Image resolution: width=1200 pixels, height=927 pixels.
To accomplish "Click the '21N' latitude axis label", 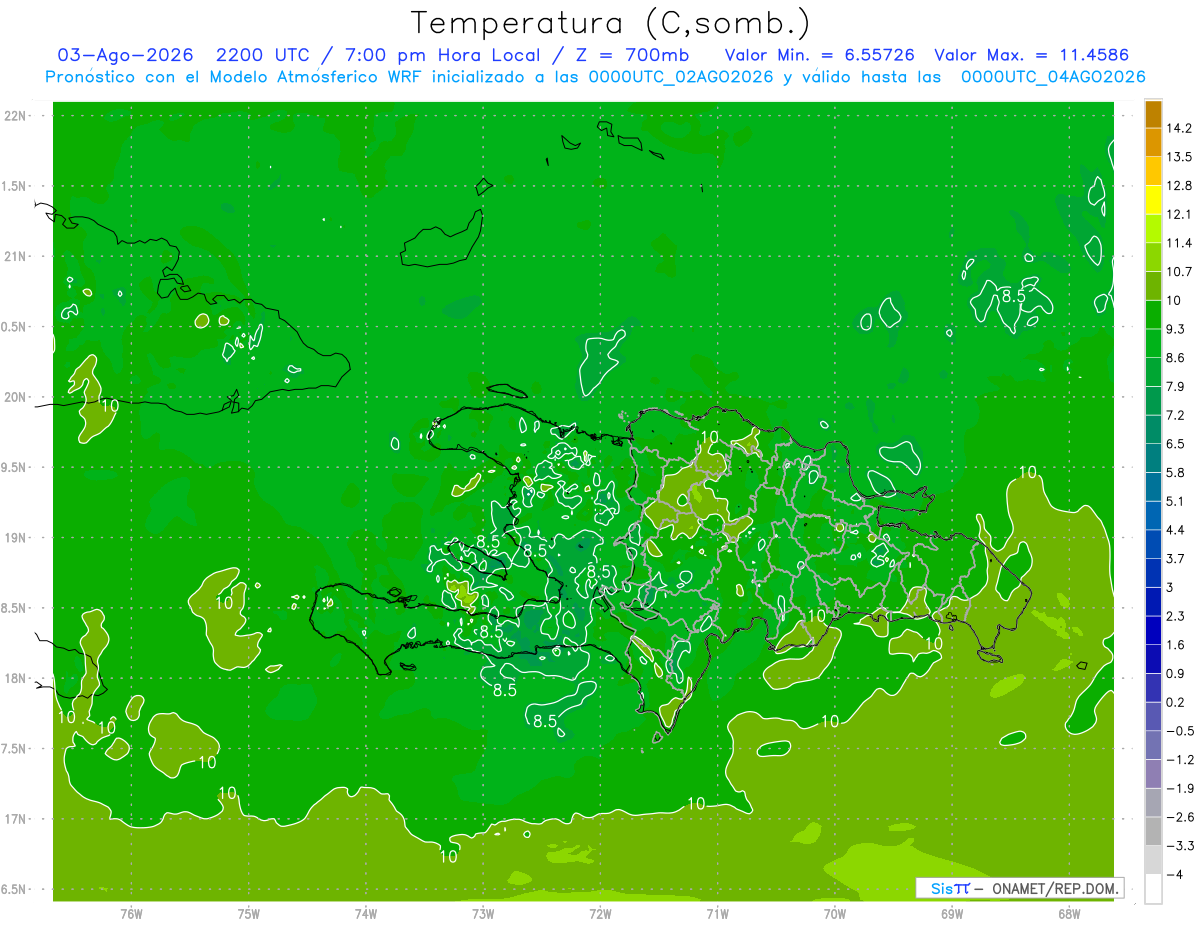I will click(x=16, y=257).
